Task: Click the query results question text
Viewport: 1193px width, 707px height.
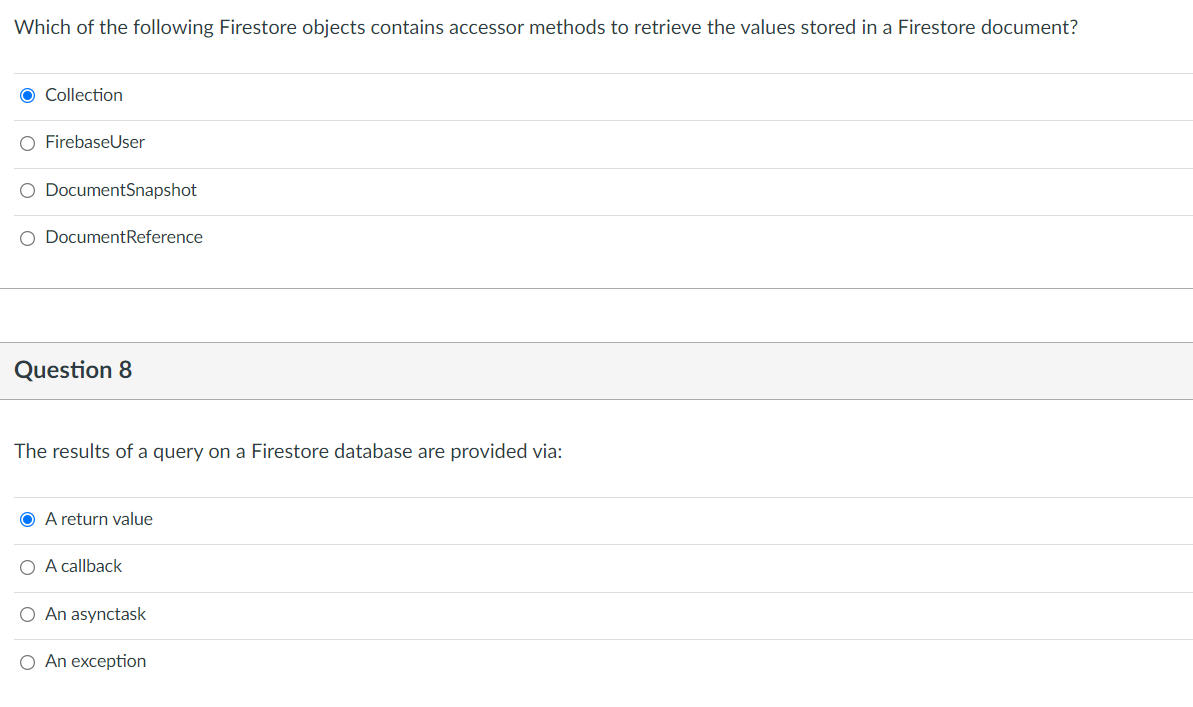Action: click(x=288, y=451)
